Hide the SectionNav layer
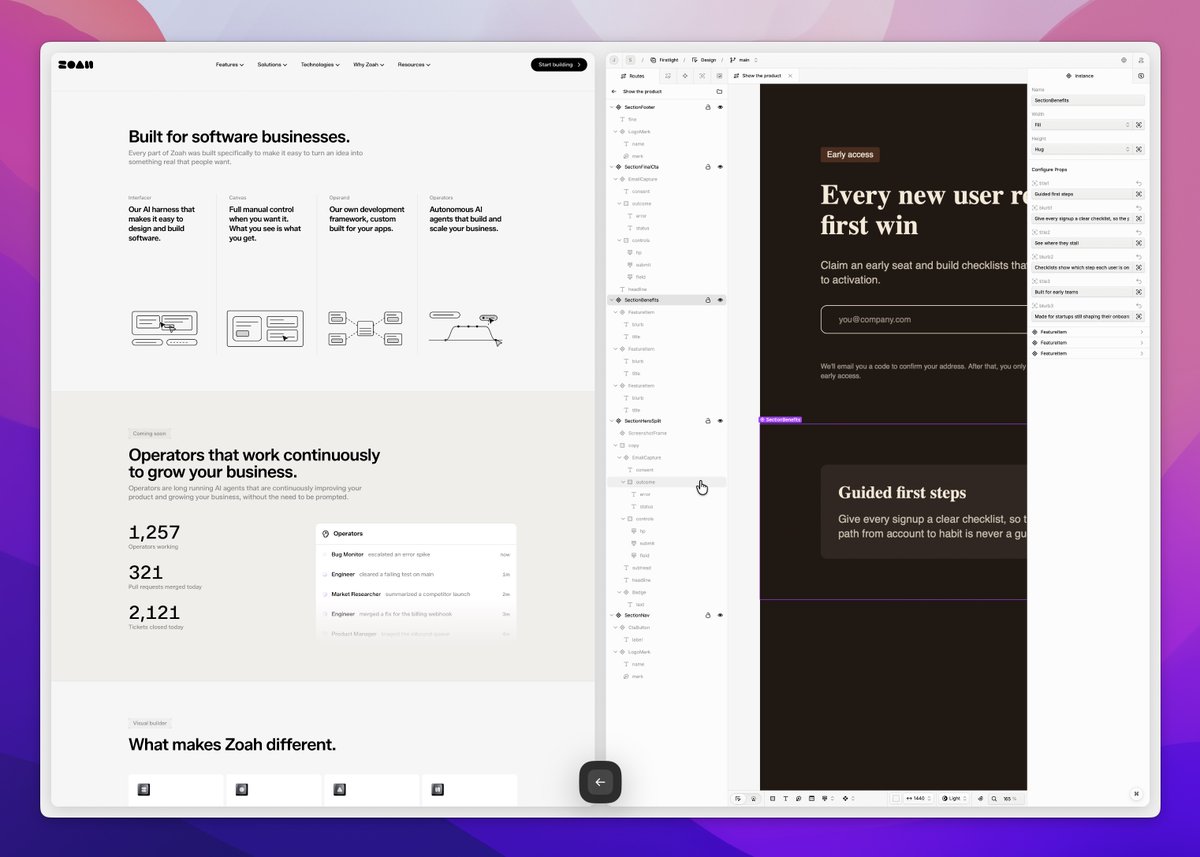The width and height of the screenshot is (1200, 857). click(x=720, y=615)
